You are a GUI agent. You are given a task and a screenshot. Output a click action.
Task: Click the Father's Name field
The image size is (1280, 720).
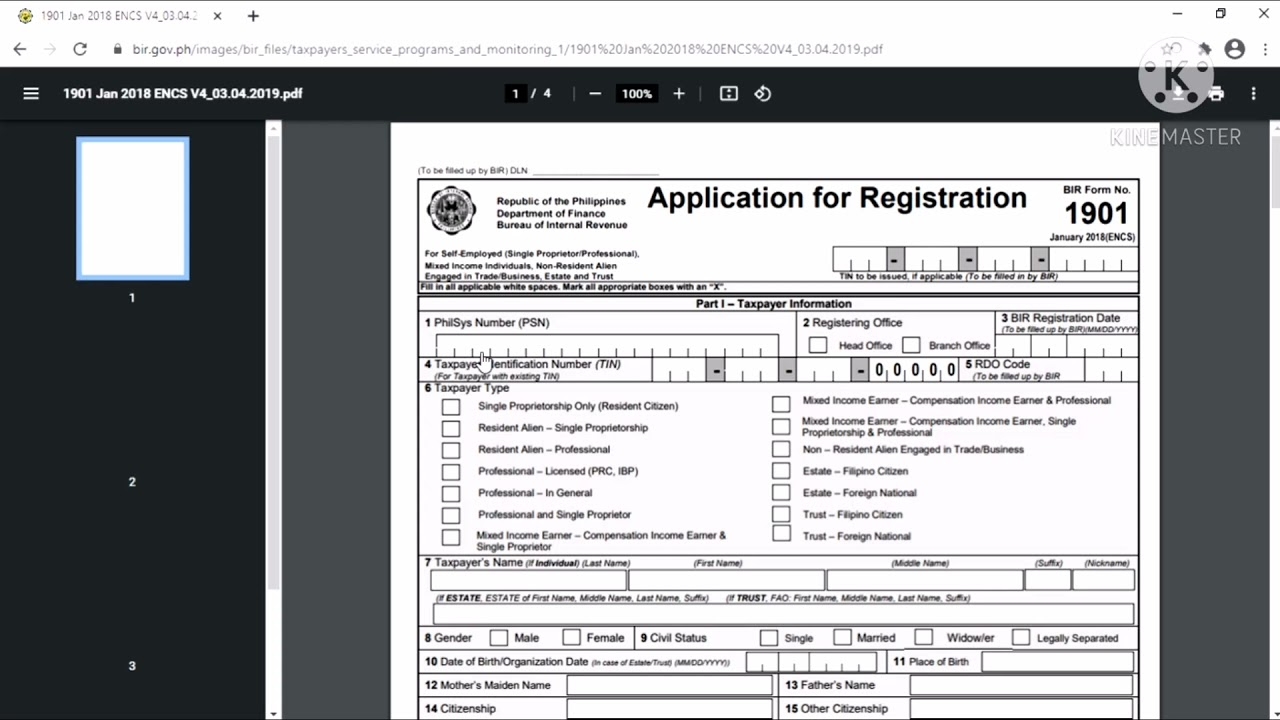(x=1022, y=685)
